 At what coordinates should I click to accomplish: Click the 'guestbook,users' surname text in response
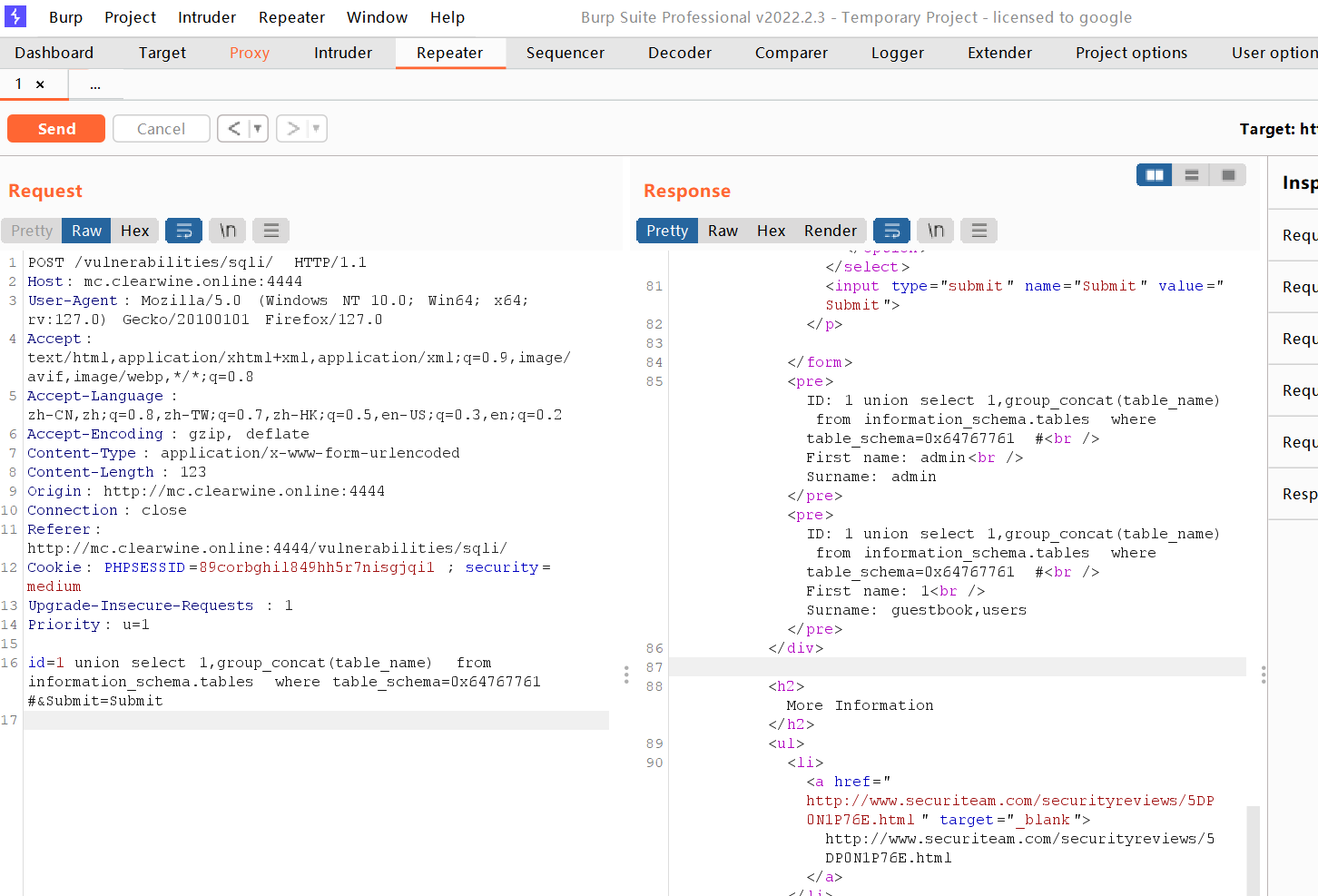(x=959, y=610)
